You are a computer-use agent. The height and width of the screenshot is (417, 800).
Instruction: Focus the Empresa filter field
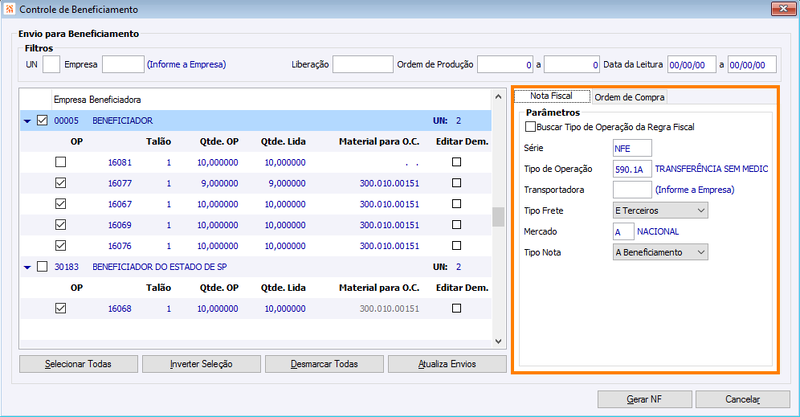tap(123, 64)
